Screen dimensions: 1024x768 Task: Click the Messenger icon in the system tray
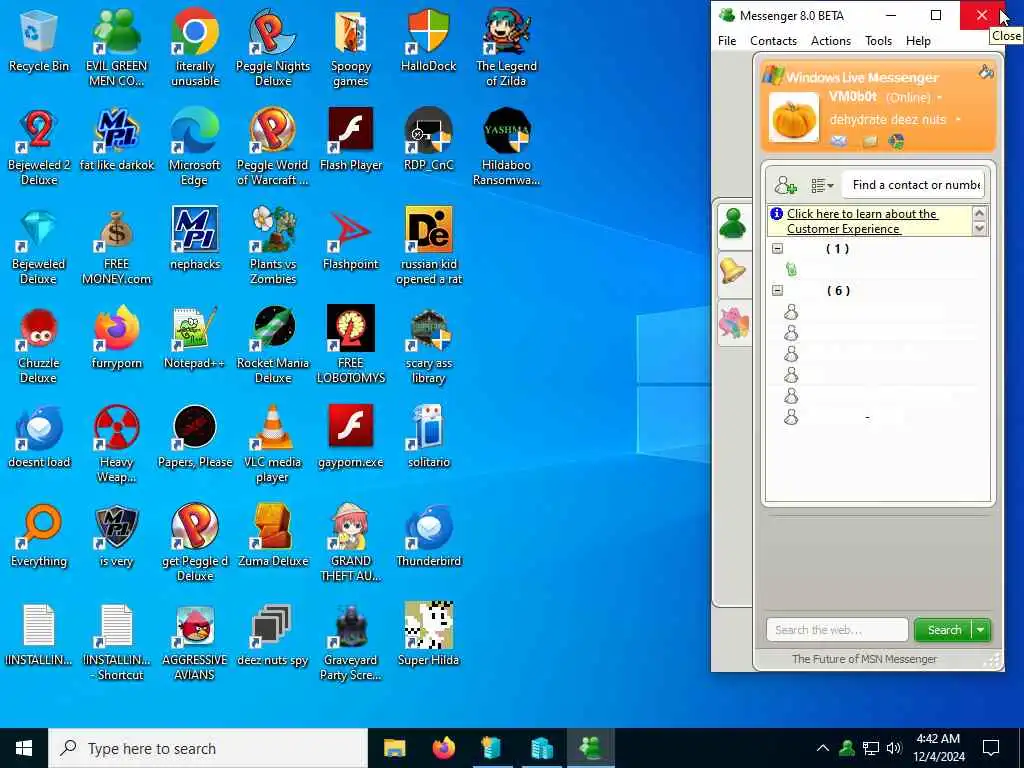click(x=847, y=748)
